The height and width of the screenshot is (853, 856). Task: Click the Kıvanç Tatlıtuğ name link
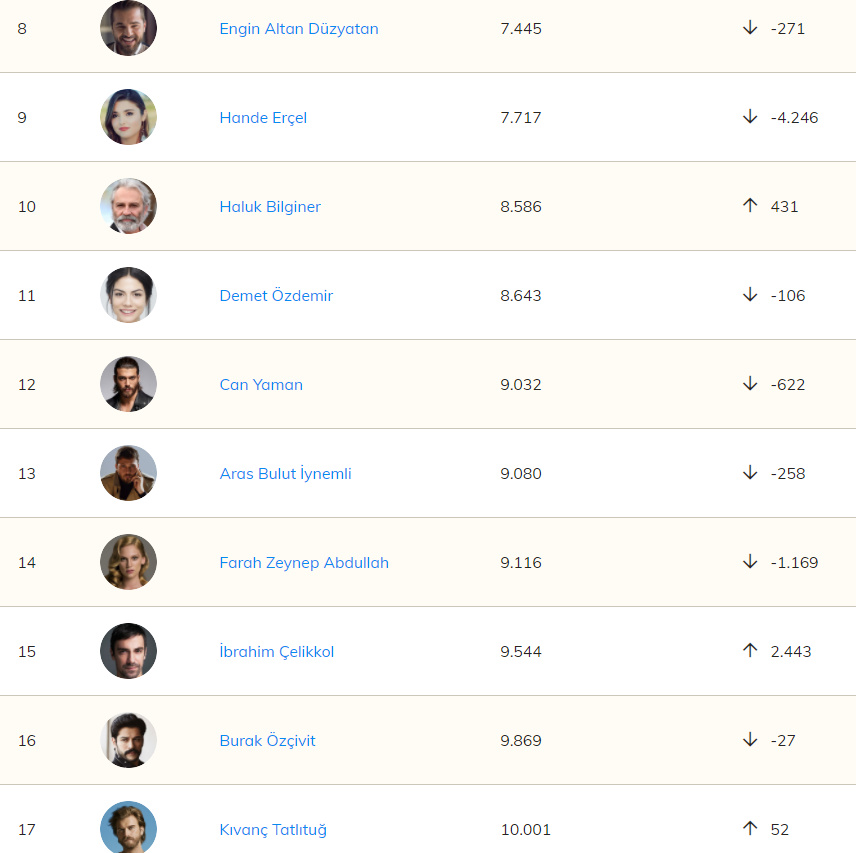(273, 830)
